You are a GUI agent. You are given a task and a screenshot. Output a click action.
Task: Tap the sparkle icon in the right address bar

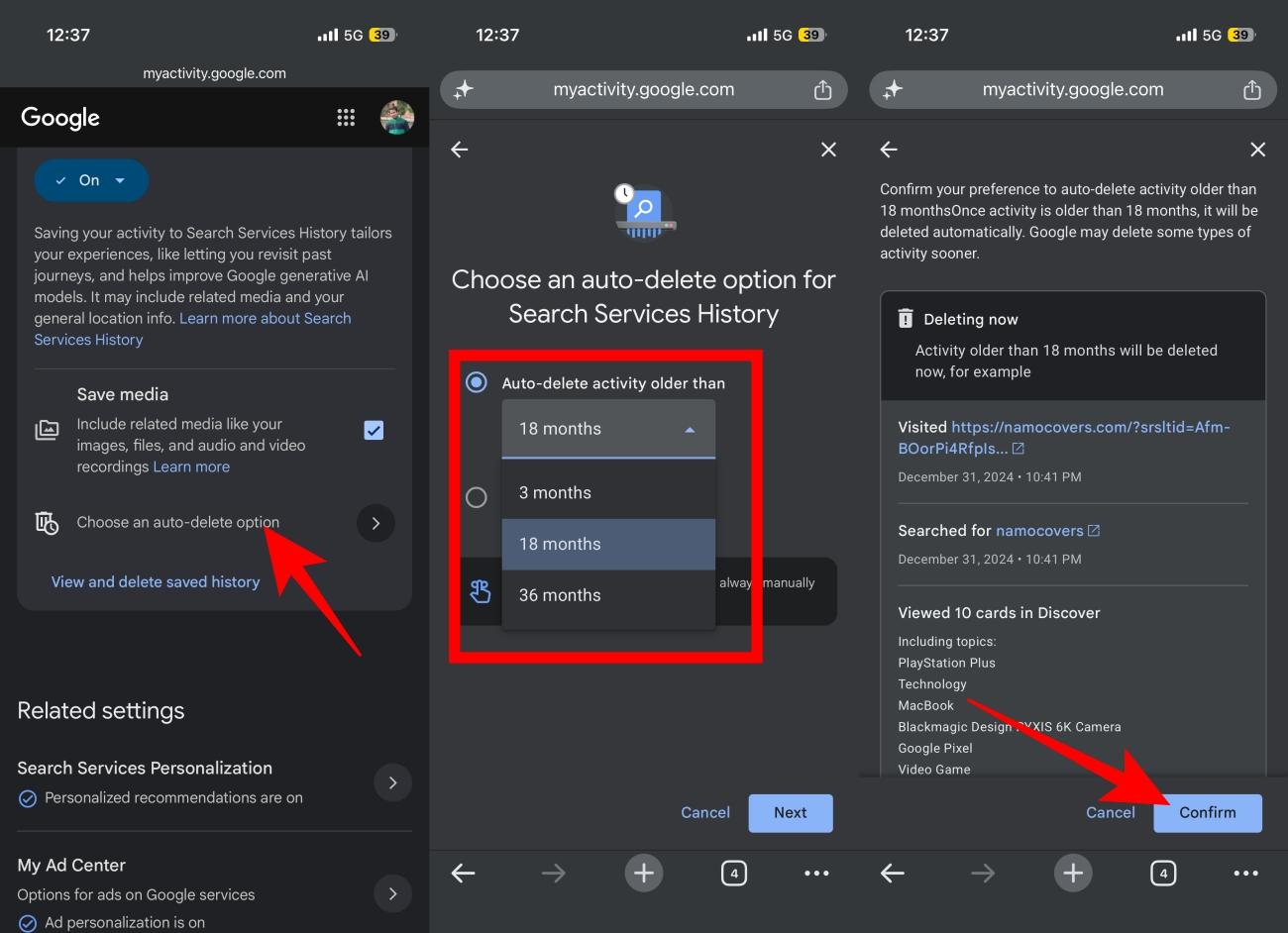click(893, 90)
